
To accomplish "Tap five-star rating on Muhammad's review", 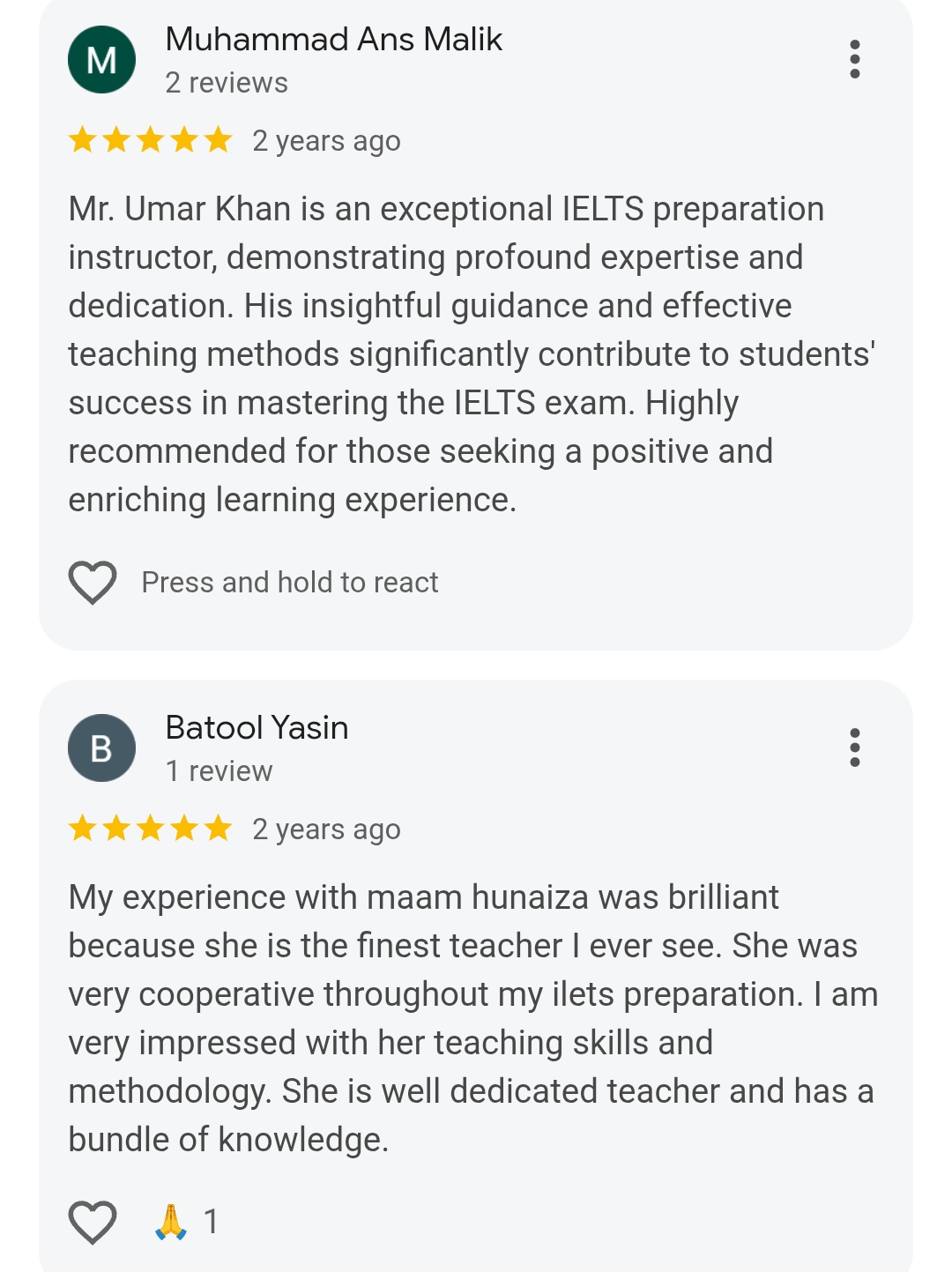I will click(x=150, y=140).
